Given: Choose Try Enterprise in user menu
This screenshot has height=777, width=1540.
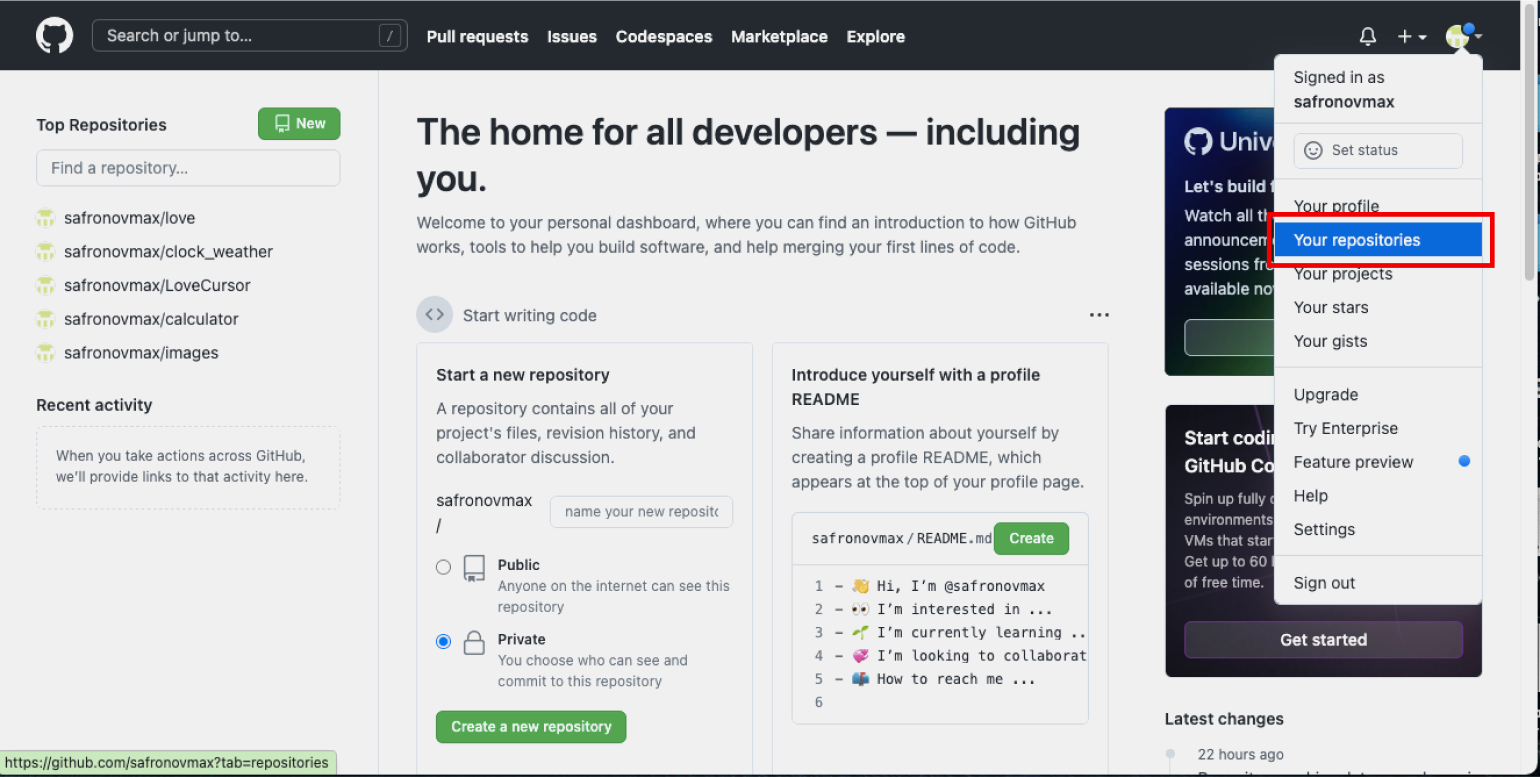Looking at the screenshot, I should (x=1378, y=429).
